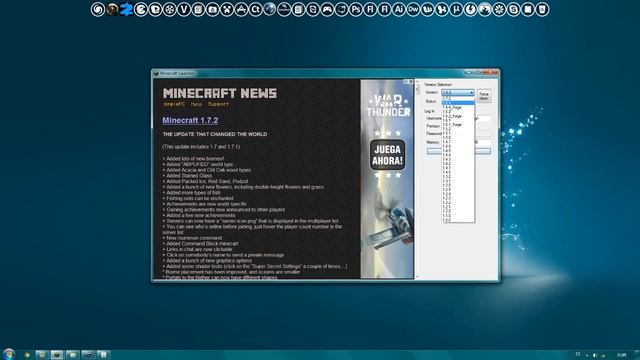Open the recycle bin icon at dock's end

[542, 9]
